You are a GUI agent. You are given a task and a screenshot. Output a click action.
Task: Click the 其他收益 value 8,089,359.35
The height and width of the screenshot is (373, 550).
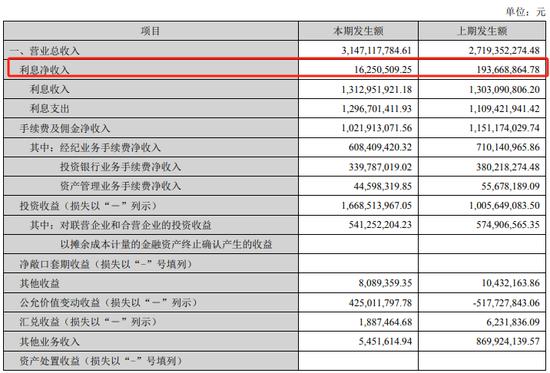(x=385, y=283)
